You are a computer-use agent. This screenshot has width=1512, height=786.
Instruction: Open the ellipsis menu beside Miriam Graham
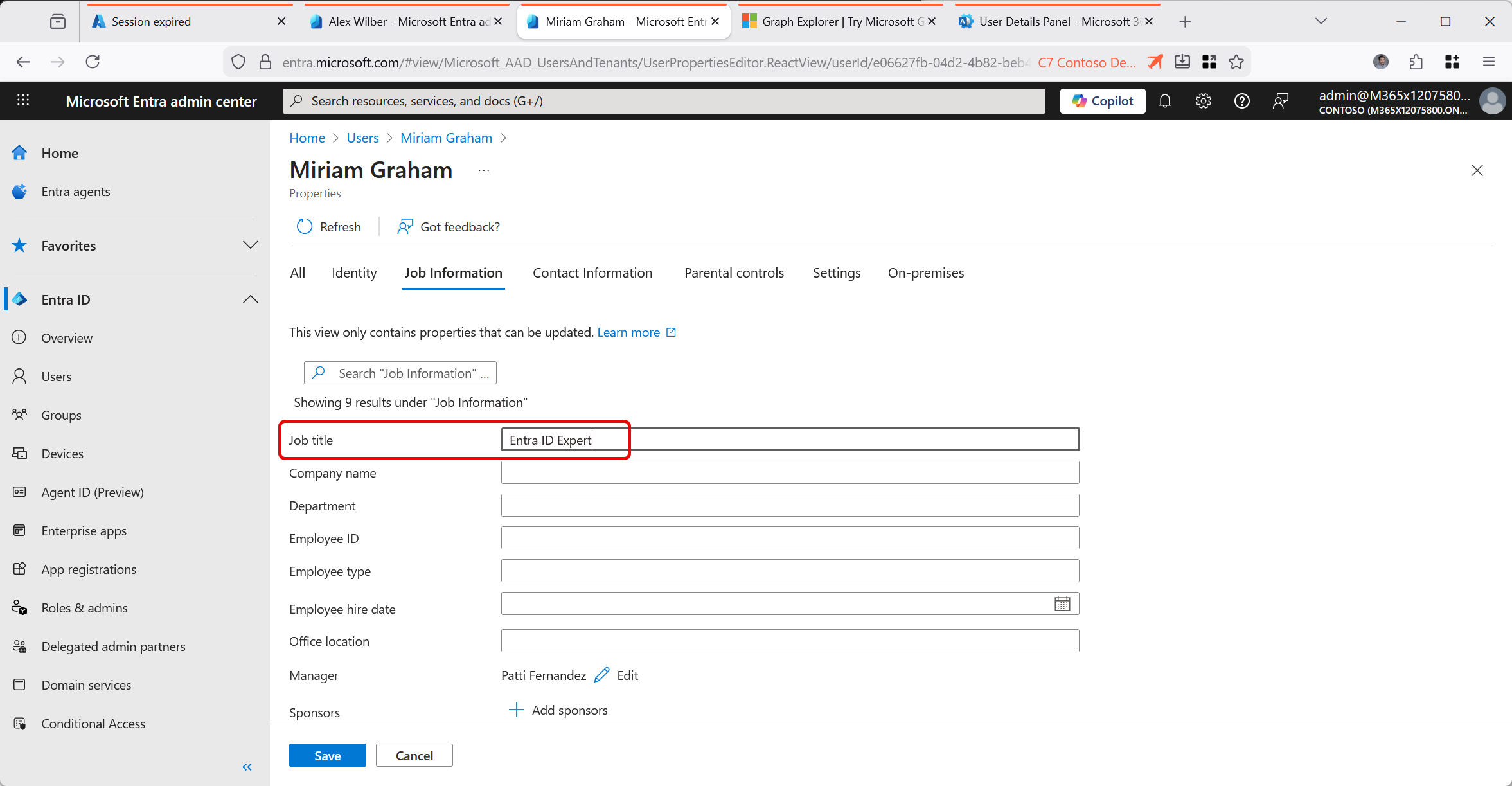coord(484,170)
